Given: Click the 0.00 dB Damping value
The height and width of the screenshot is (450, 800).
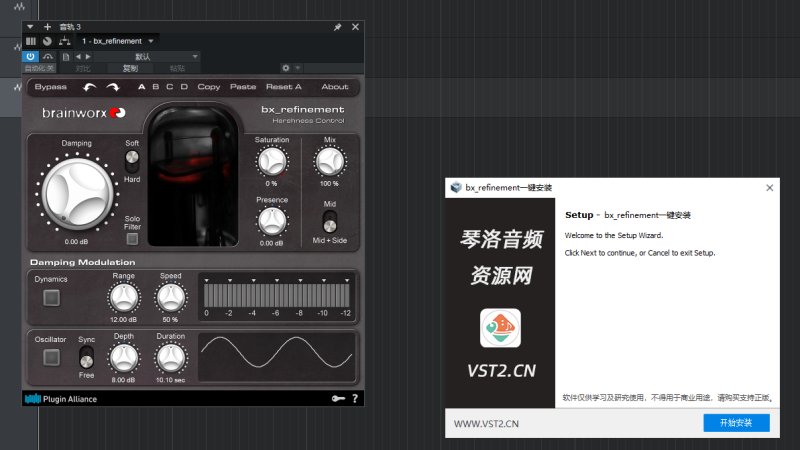Looking at the screenshot, I should [x=76, y=242].
